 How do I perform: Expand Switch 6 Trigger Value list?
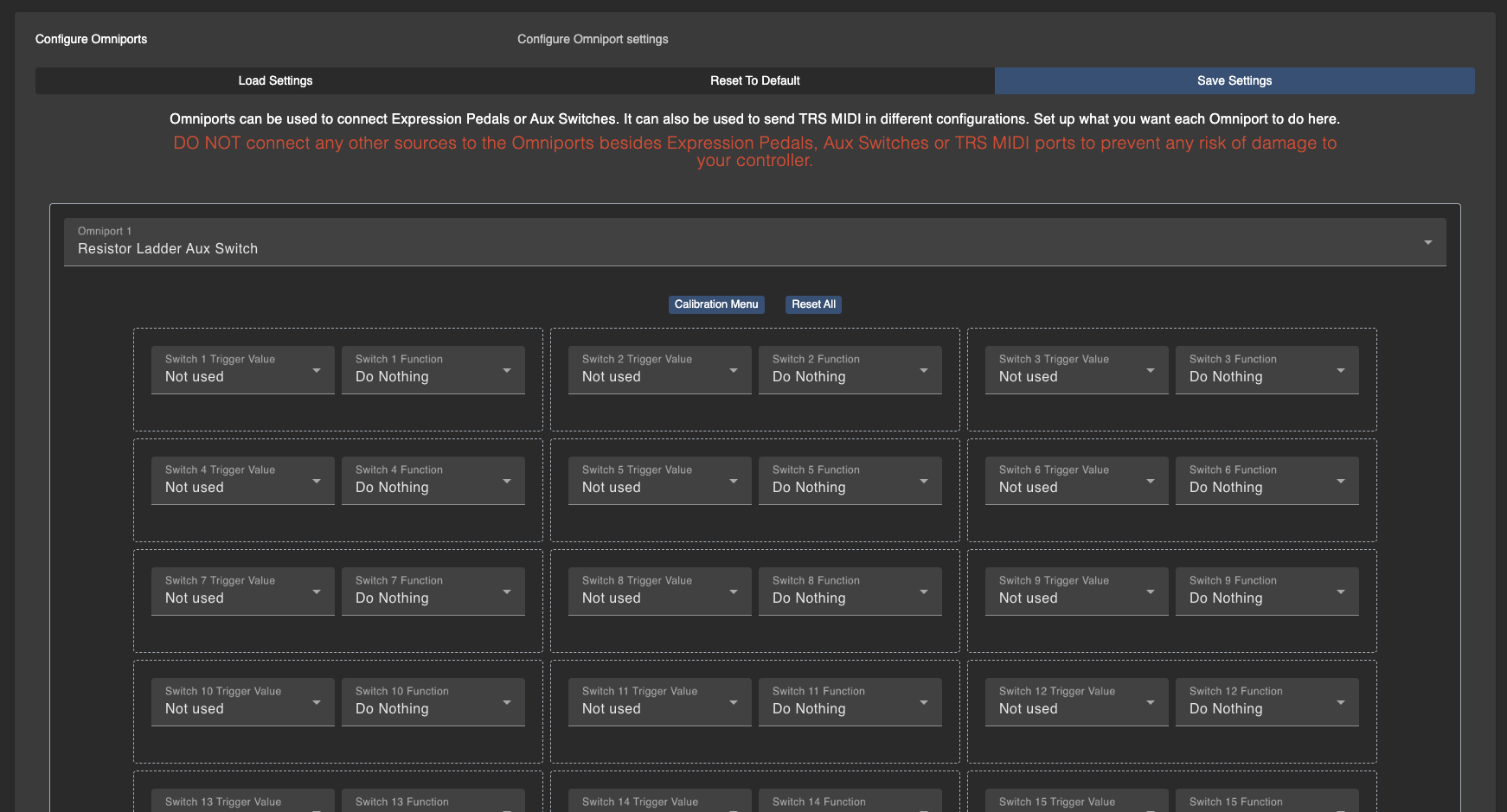1076,481
